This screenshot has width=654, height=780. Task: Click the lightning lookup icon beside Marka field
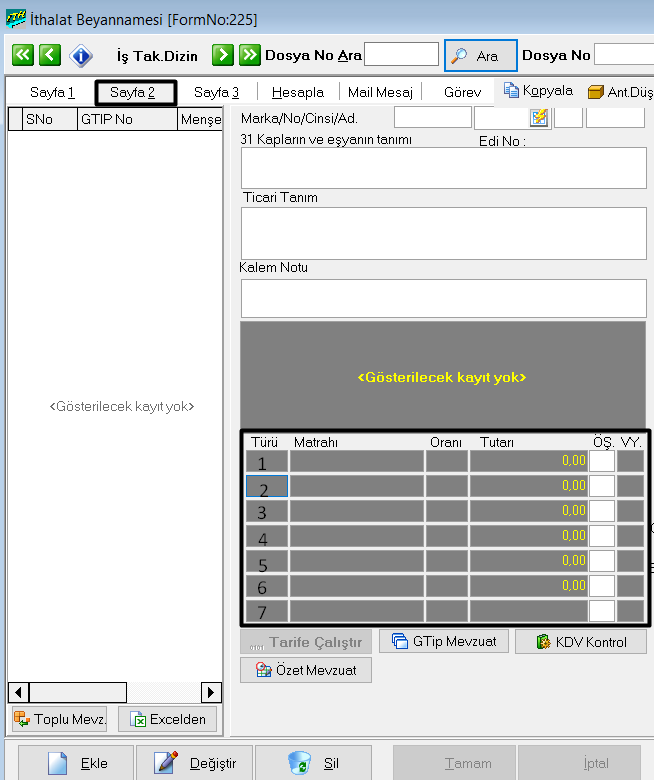tap(539, 118)
